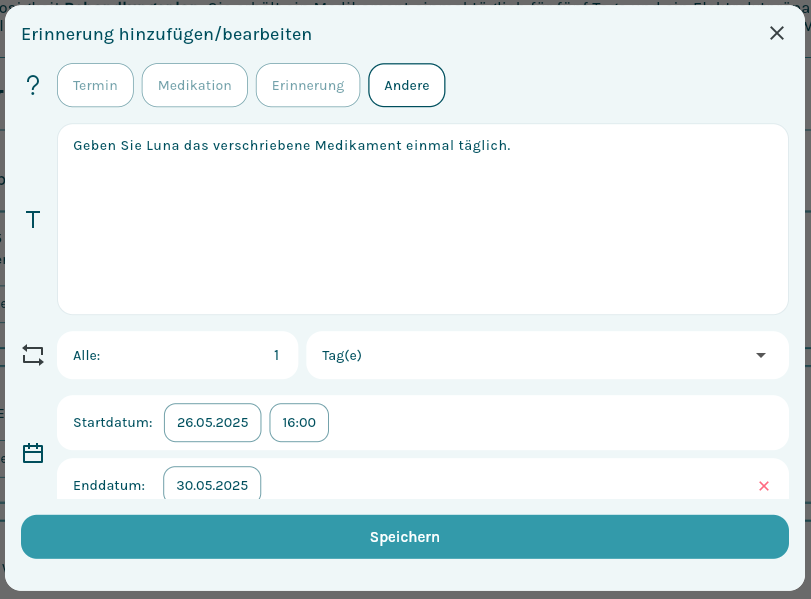Expand the interval unit list via arrow

761,355
